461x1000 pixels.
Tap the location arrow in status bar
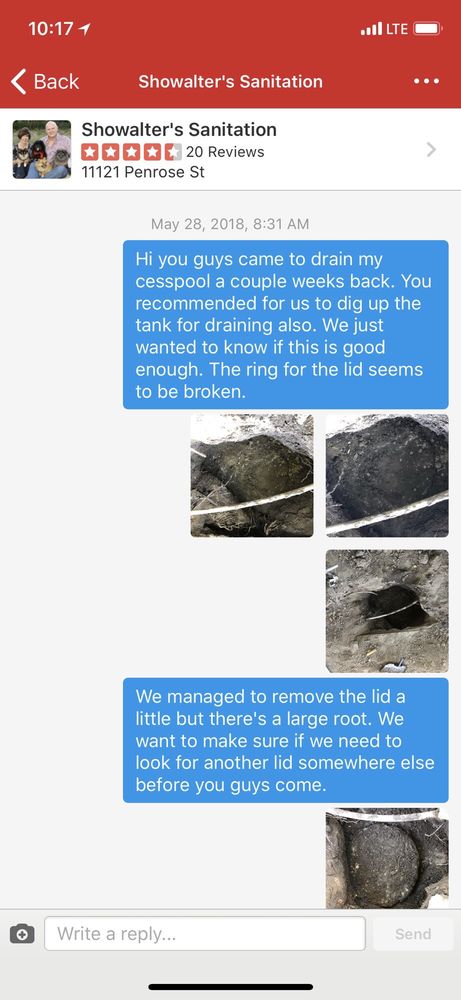click(x=86, y=29)
